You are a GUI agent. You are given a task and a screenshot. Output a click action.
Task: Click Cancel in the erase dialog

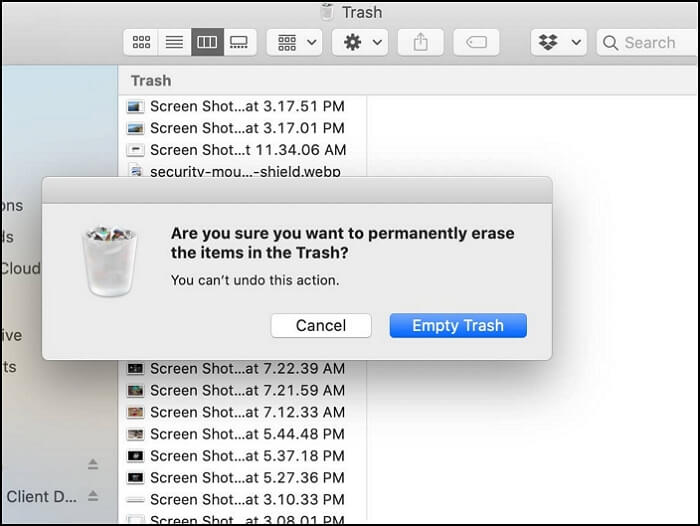(321, 325)
